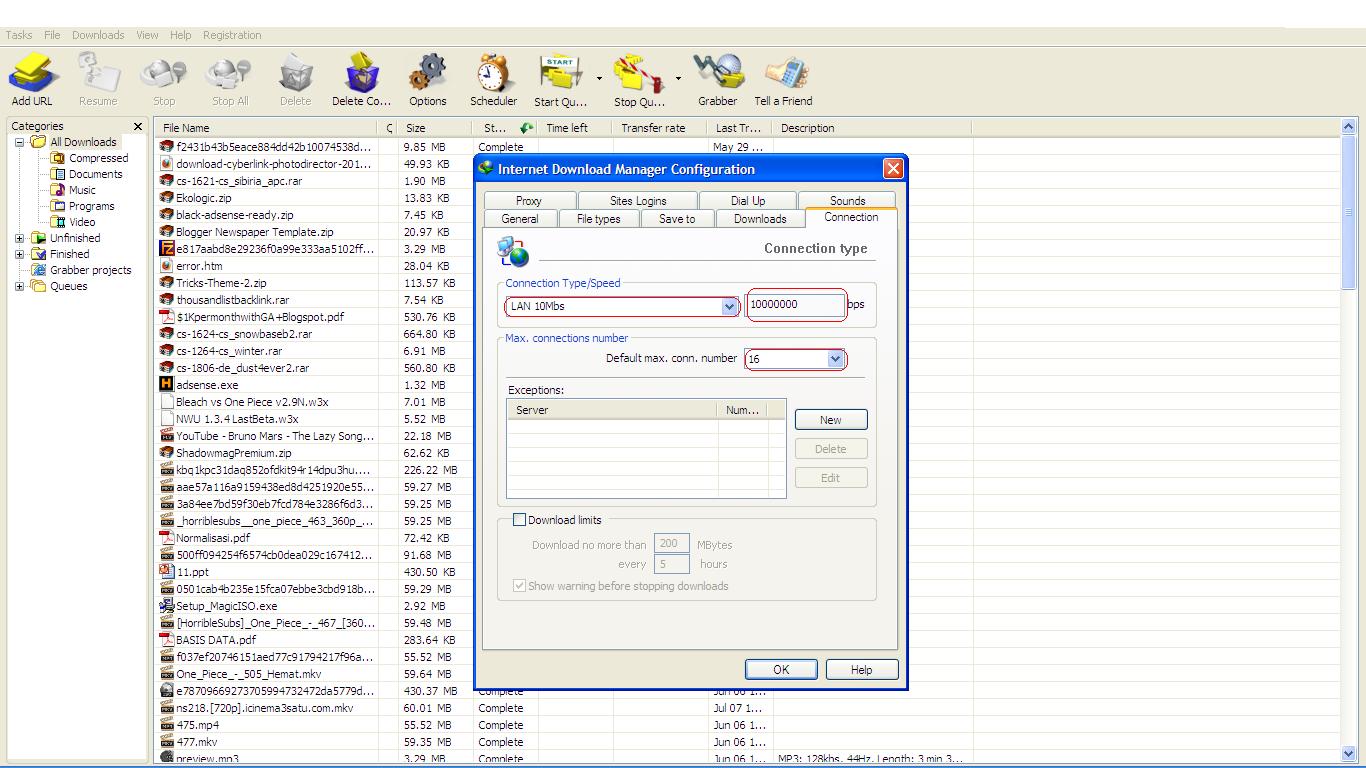Open the Default max. conn. number dropdown
Screen dimensions: 1366x768
835,359
